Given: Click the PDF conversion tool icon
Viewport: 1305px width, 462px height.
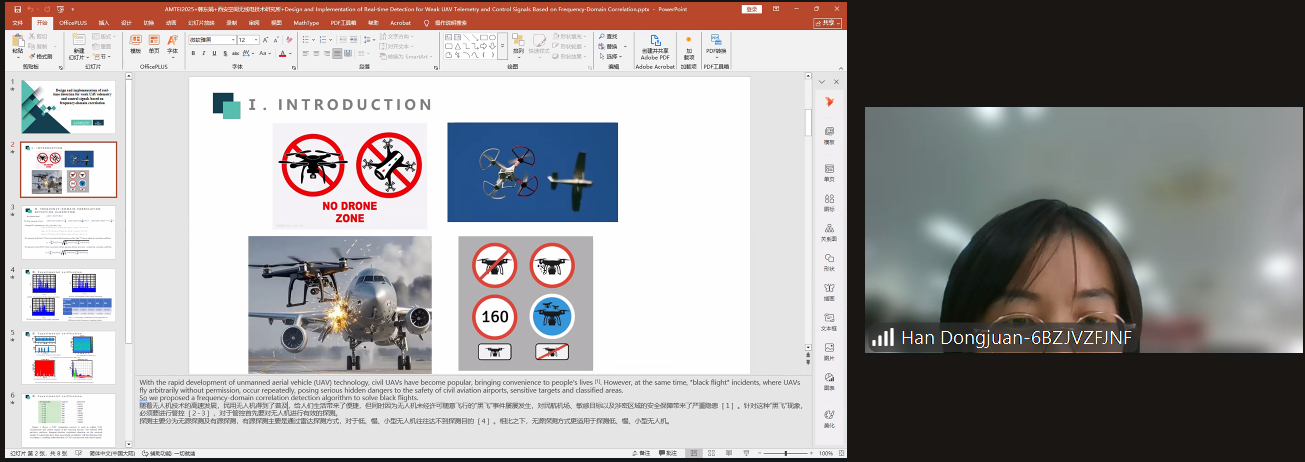Looking at the screenshot, I should 717,46.
